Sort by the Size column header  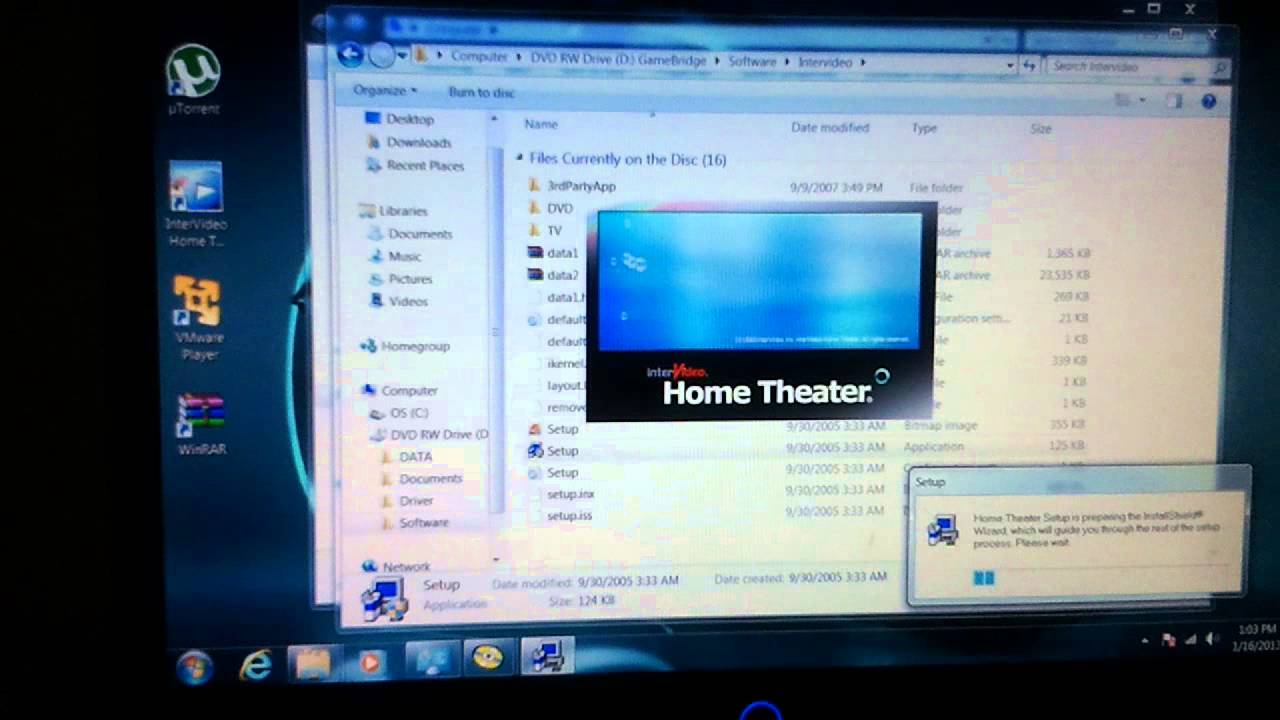1041,129
